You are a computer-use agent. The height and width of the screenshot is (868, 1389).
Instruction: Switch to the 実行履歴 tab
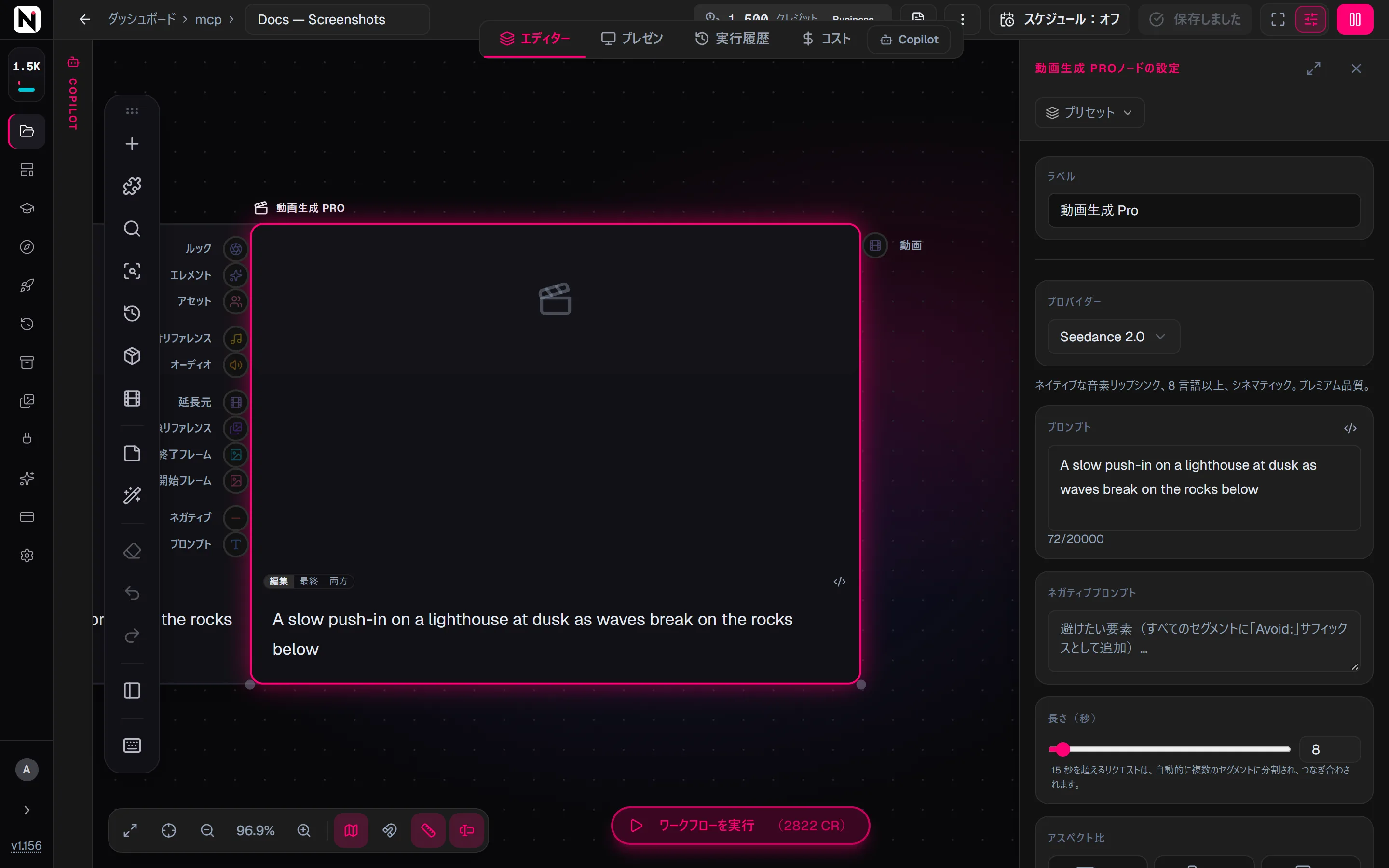click(732, 39)
